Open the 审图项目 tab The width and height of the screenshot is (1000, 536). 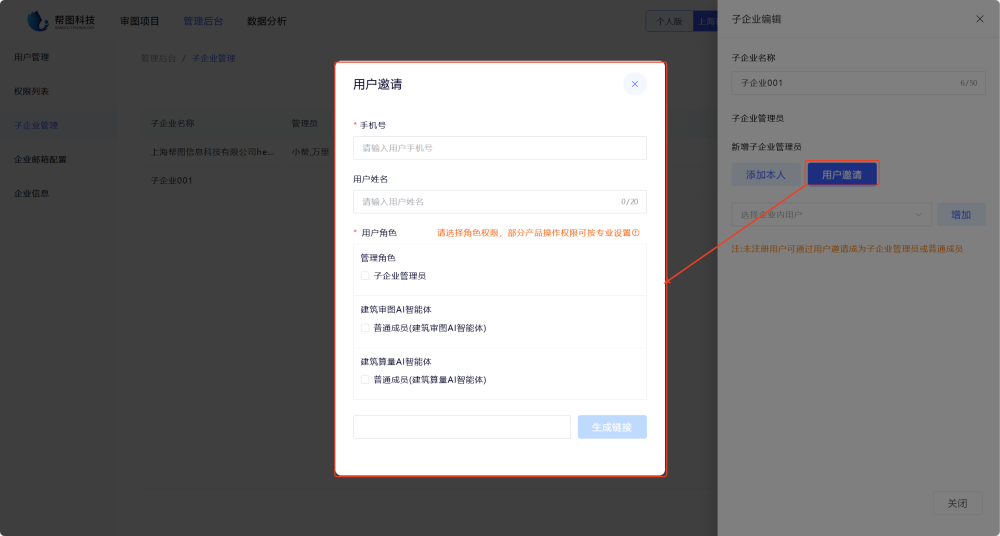pos(139,21)
